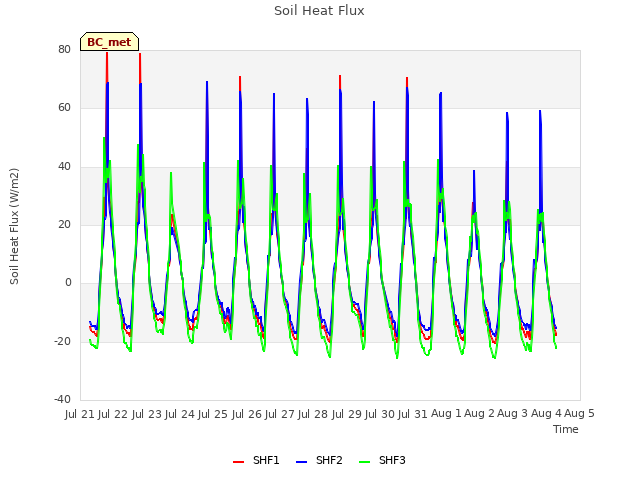Viewport: 640px width, 480px height.
Task: Toggle the SHF1 legend entry
Action: 256,460
